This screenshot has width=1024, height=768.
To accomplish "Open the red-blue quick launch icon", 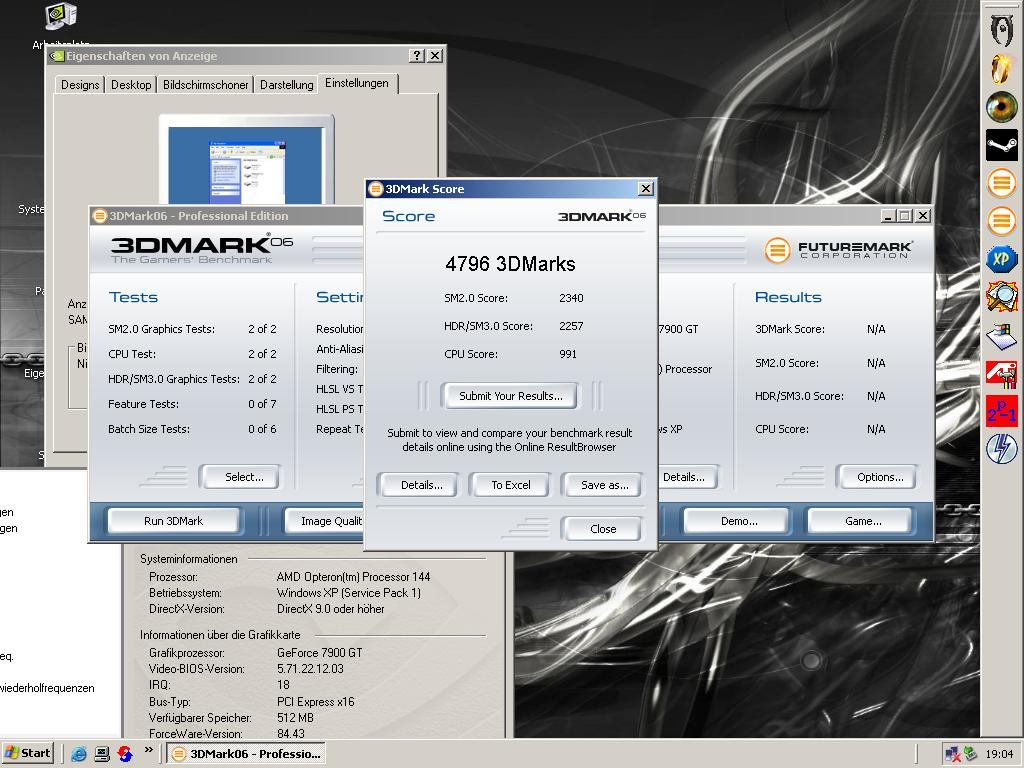I will click(x=125, y=754).
